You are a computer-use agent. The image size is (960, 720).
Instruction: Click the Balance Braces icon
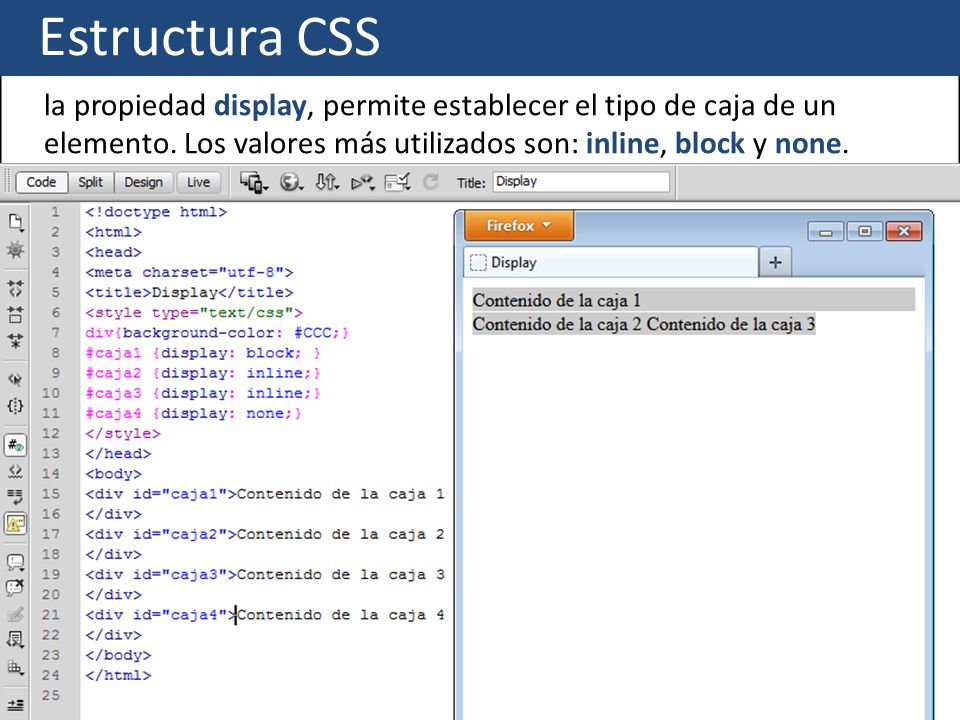(15, 406)
